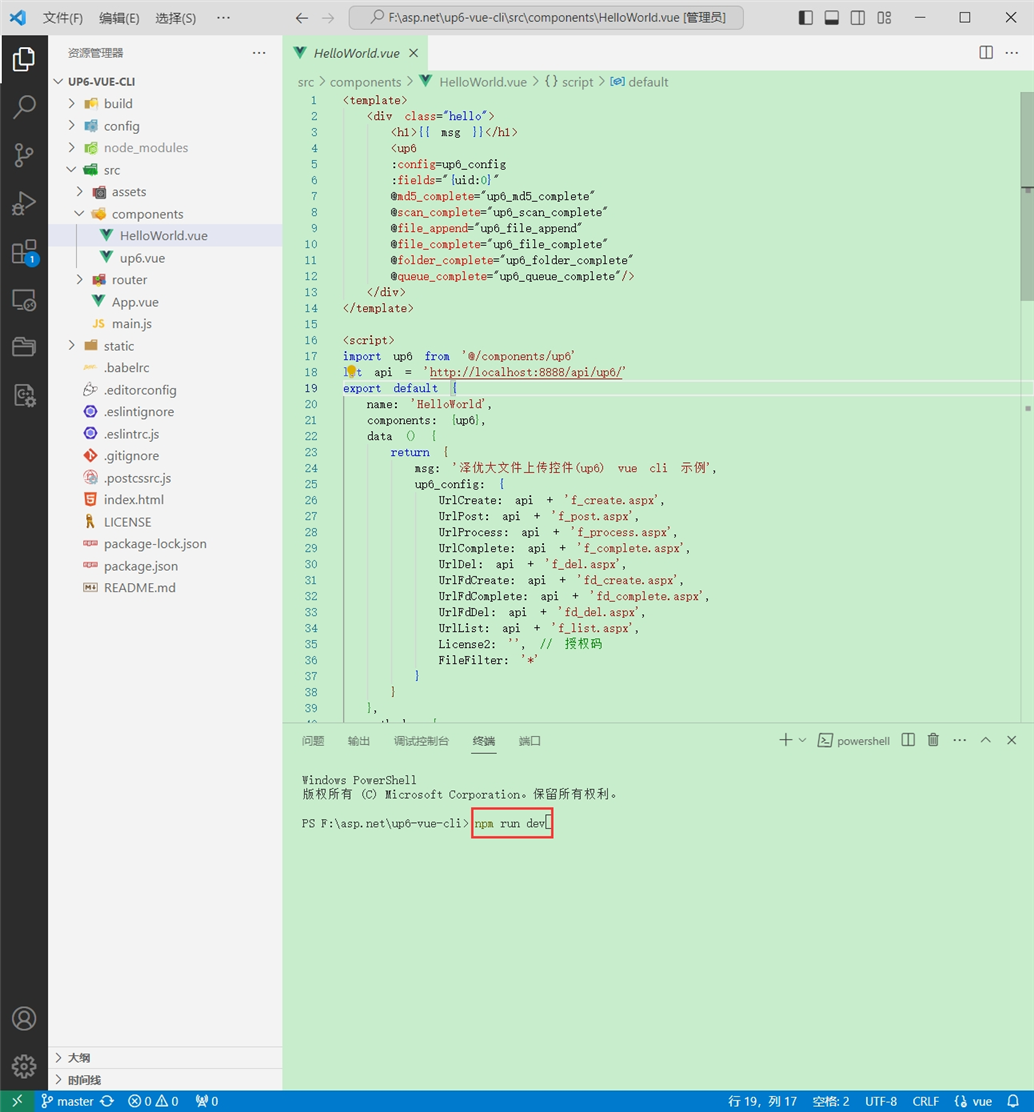
Task: Open the 文件 menu
Action: coord(62,17)
